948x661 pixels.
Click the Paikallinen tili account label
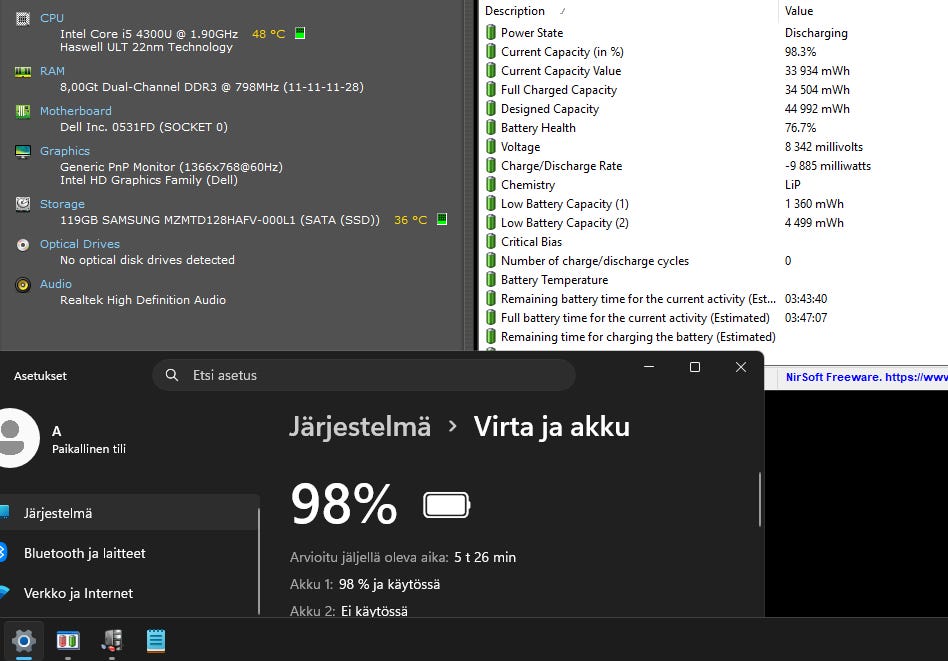(89, 449)
